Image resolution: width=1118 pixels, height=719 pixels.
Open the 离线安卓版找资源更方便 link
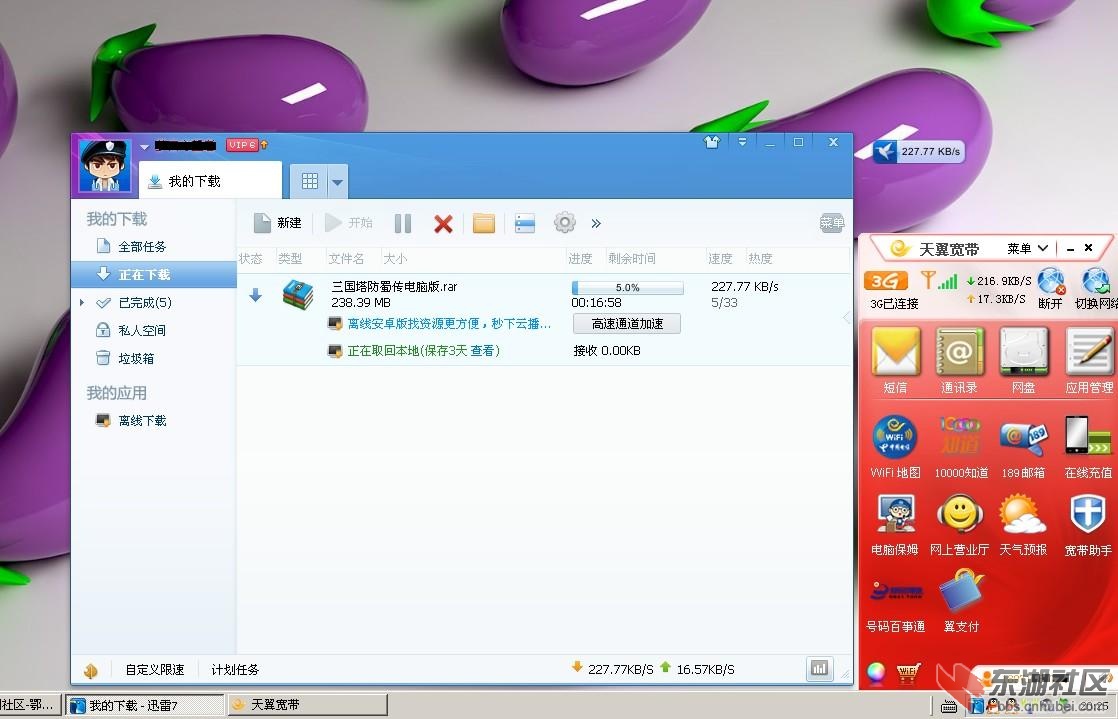click(449, 324)
